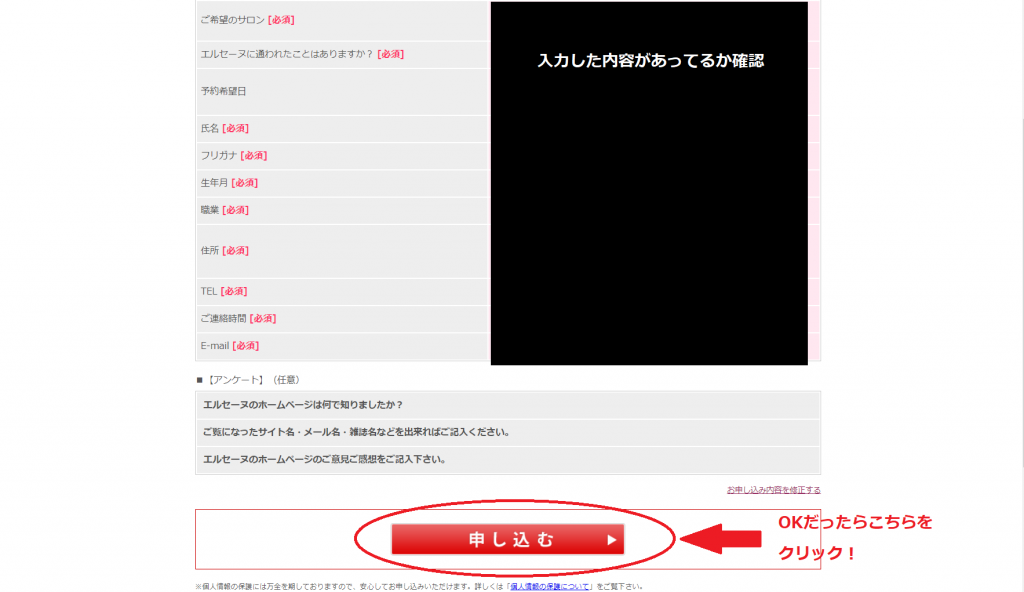The height and width of the screenshot is (592, 1024).
Task: Select the エルセーヌに通われたことはありますか row
Action: pyautogui.click(x=302, y=54)
